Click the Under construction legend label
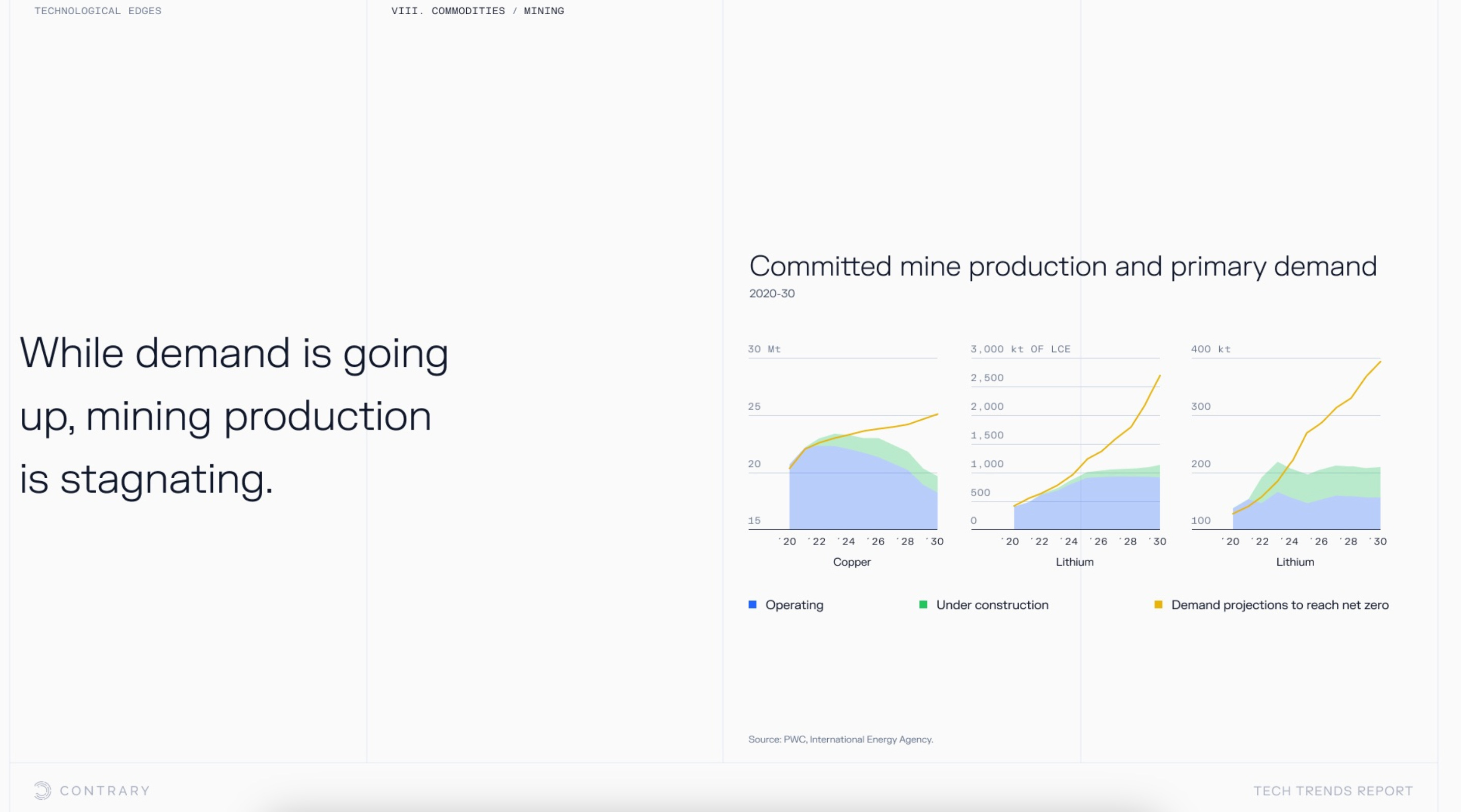 (992, 604)
